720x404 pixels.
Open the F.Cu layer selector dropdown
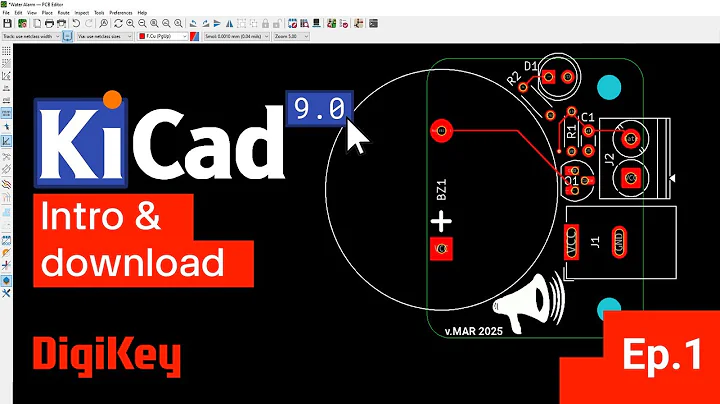point(163,36)
